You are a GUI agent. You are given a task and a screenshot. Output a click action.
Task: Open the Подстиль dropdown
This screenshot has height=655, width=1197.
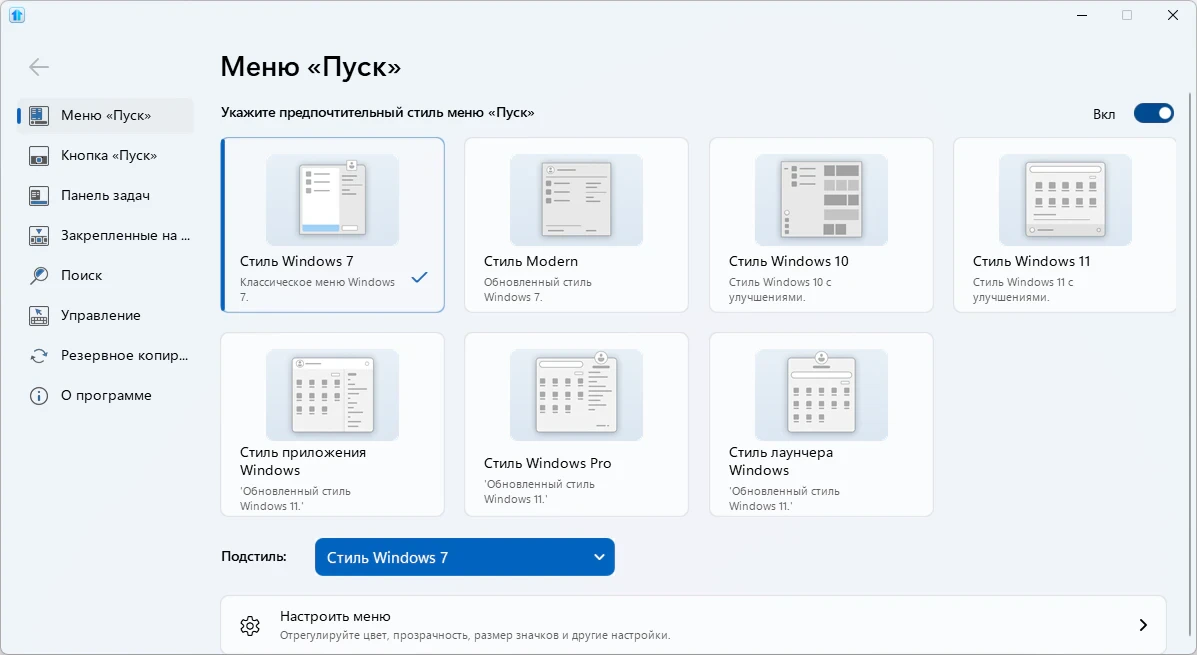[x=464, y=557]
